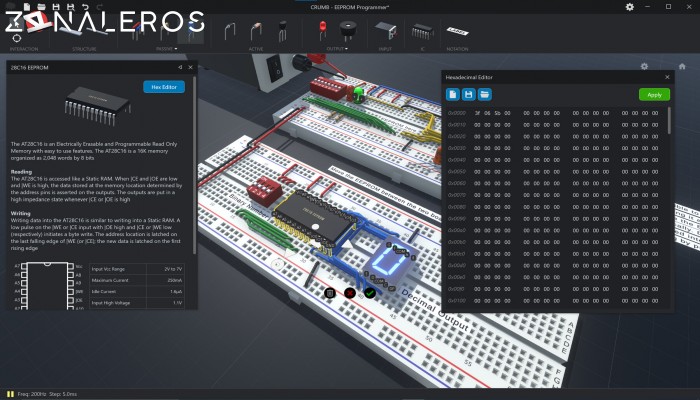Select the transistor component

(x=282, y=31)
